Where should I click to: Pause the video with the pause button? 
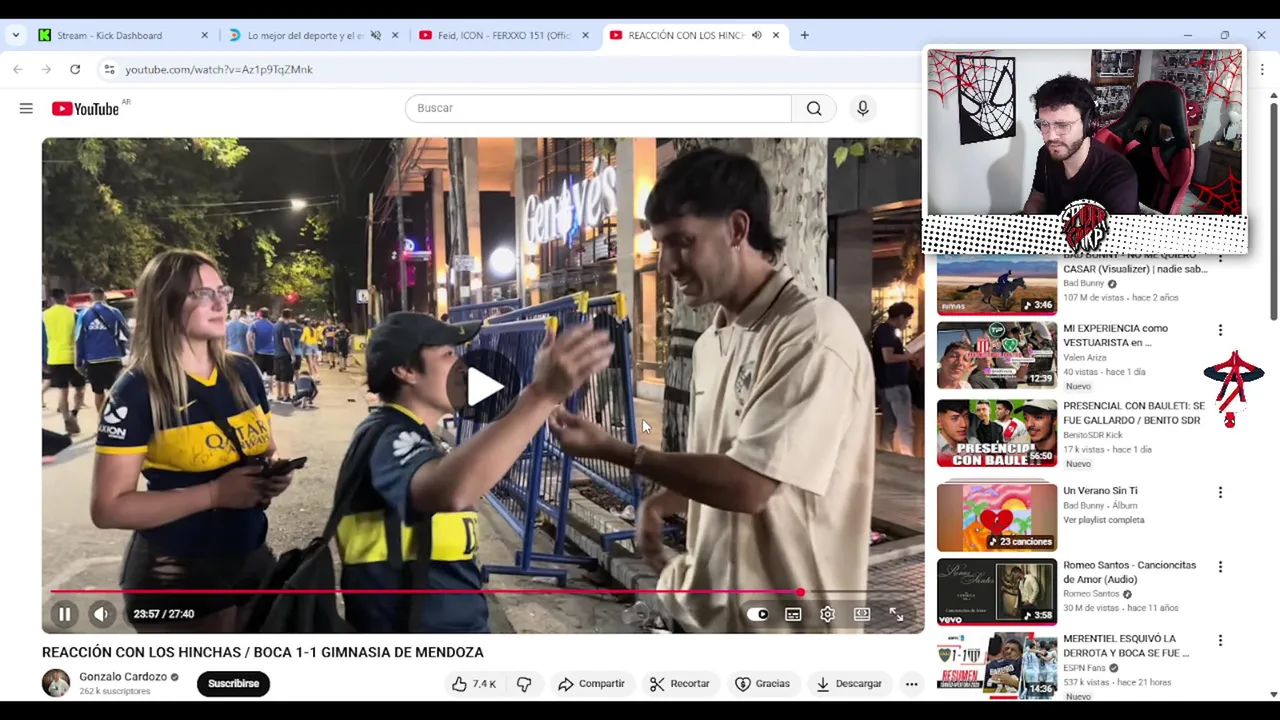tap(64, 614)
